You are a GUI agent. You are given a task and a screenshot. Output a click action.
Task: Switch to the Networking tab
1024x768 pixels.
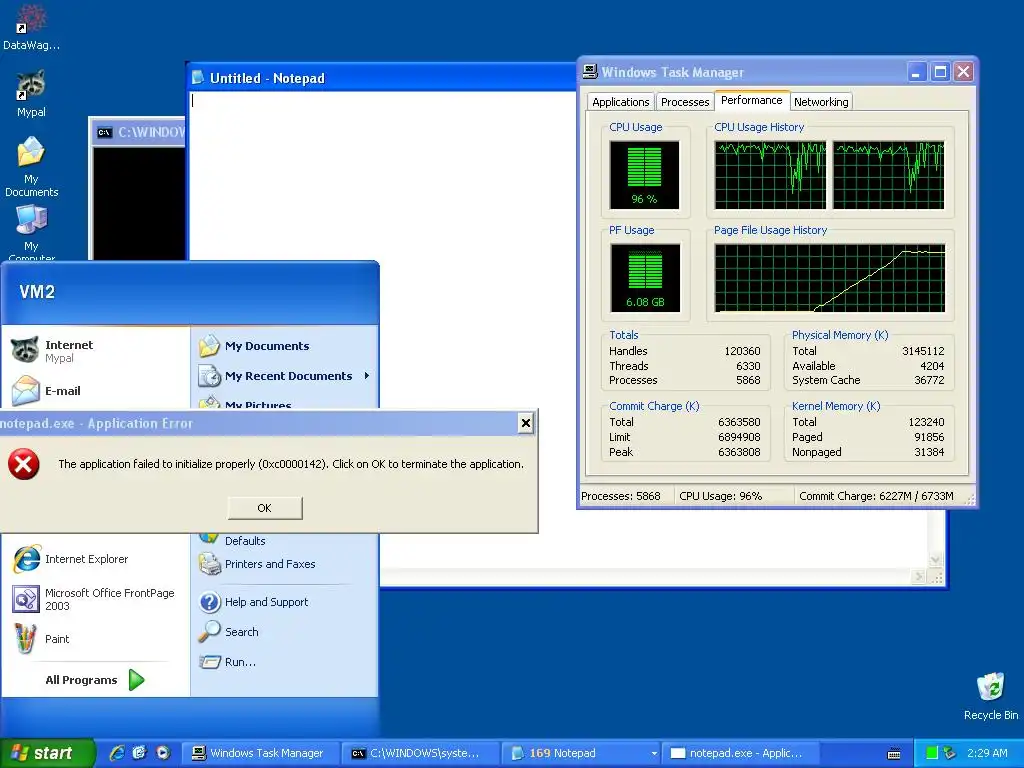click(821, 102)
